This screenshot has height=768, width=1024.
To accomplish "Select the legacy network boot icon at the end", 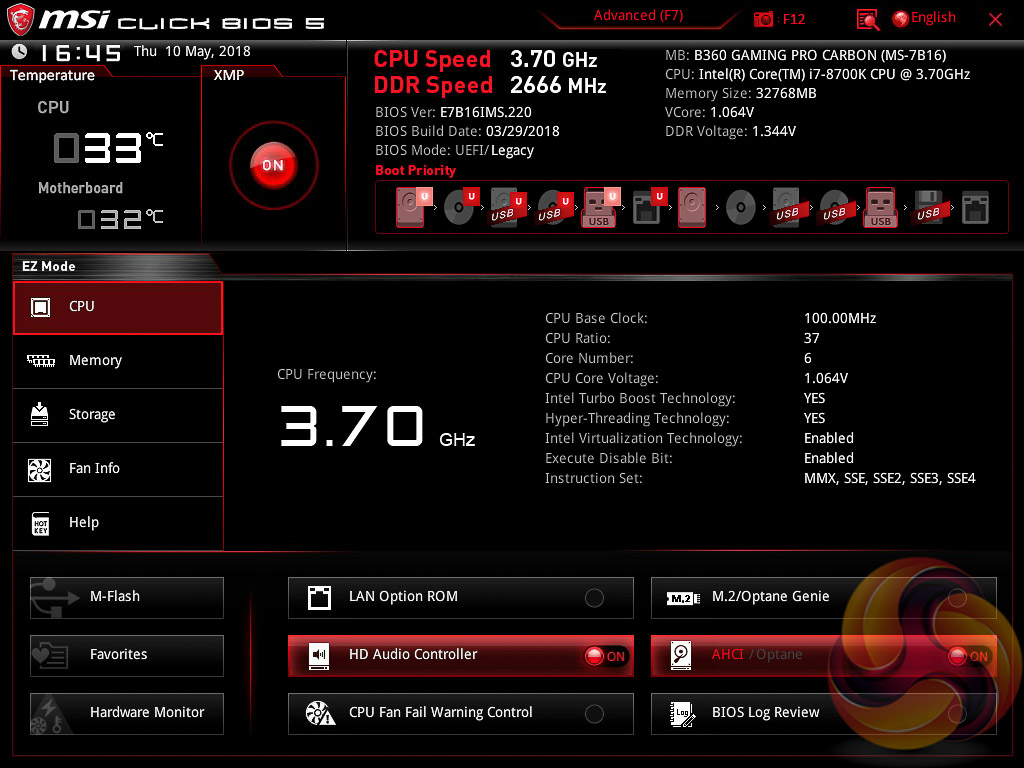I will coord(976,207).
